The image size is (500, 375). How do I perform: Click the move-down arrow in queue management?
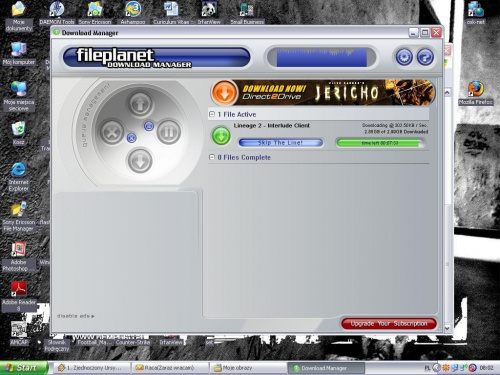[140, 161]
